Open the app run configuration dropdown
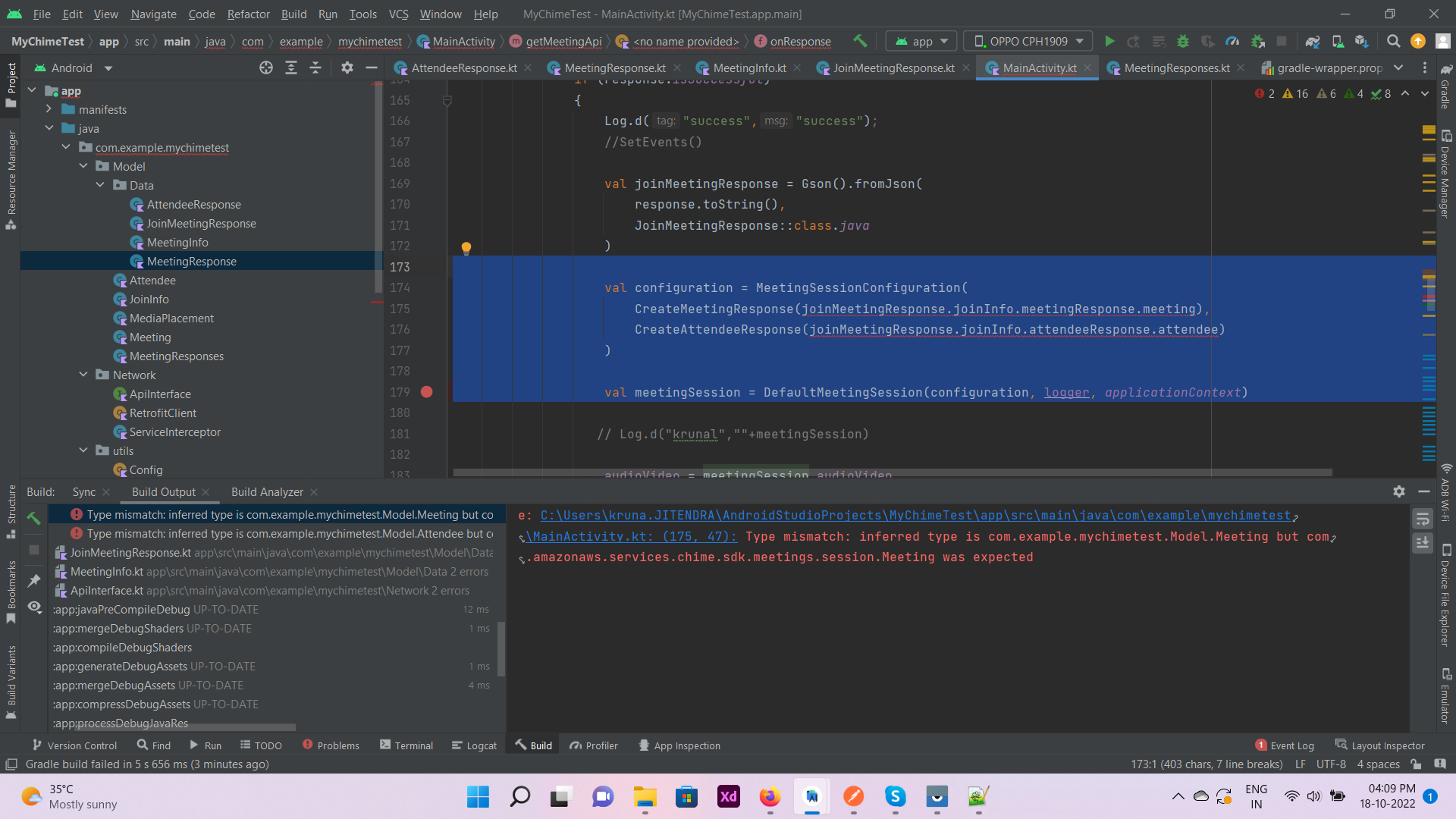 (920, 41)
